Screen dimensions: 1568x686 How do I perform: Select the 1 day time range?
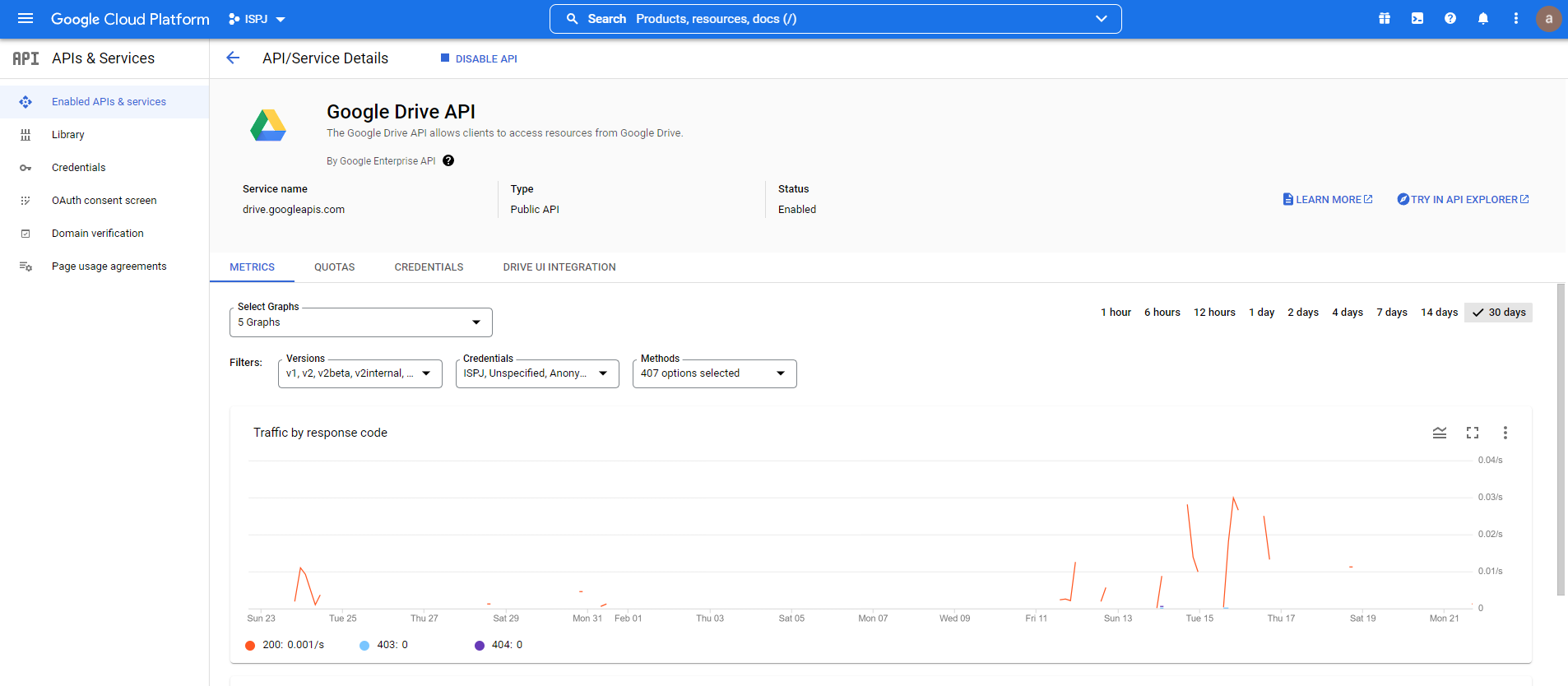pyautogui.click(x=1261, y=313)
